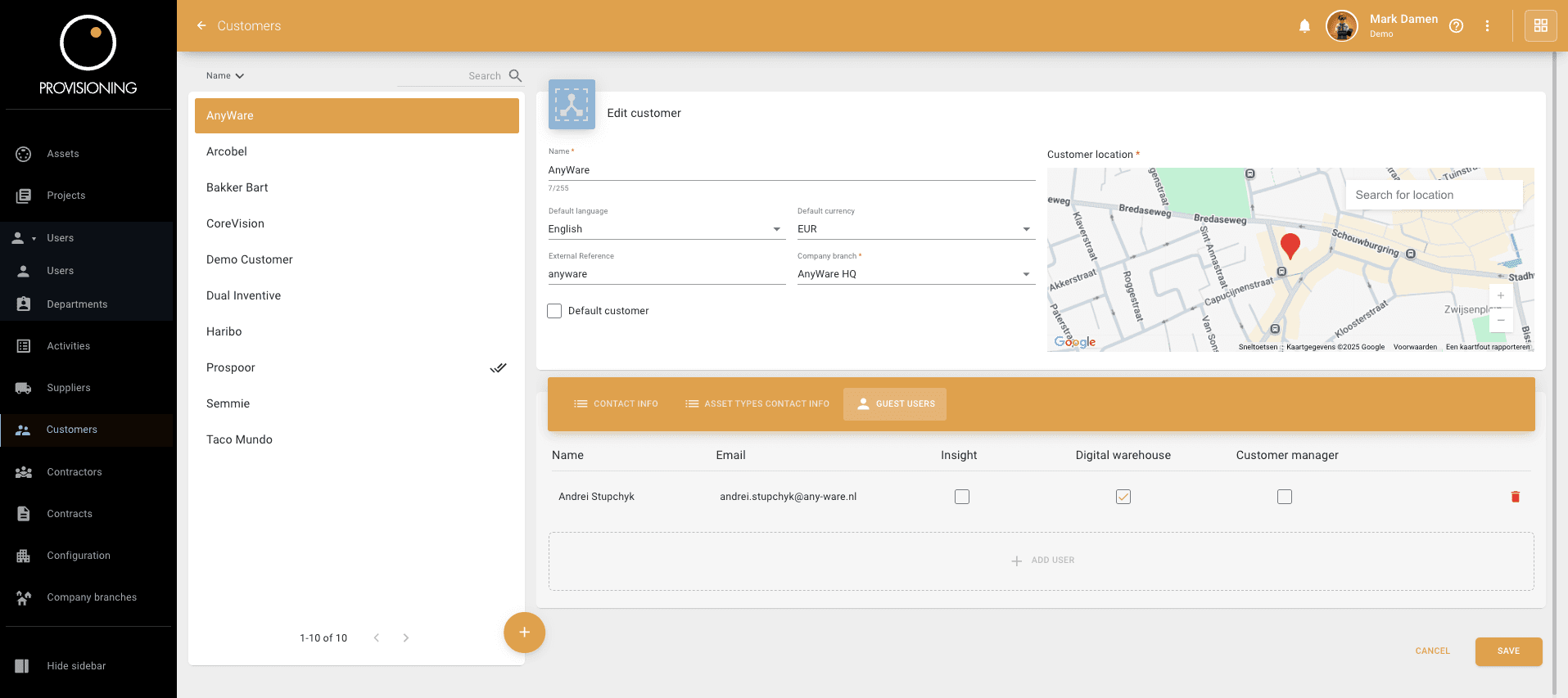Zoom in on the map

[1501, 295]
